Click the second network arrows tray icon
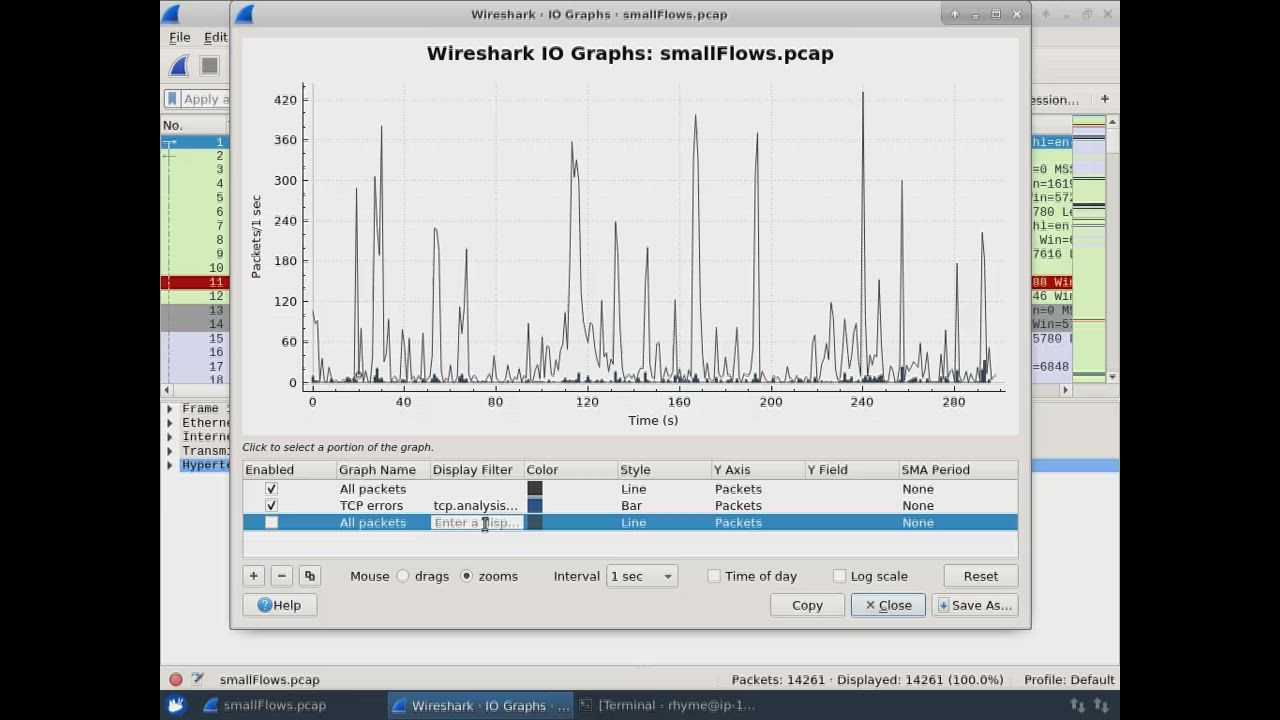The image size is (1280, 720). [x=1101, y=705]
